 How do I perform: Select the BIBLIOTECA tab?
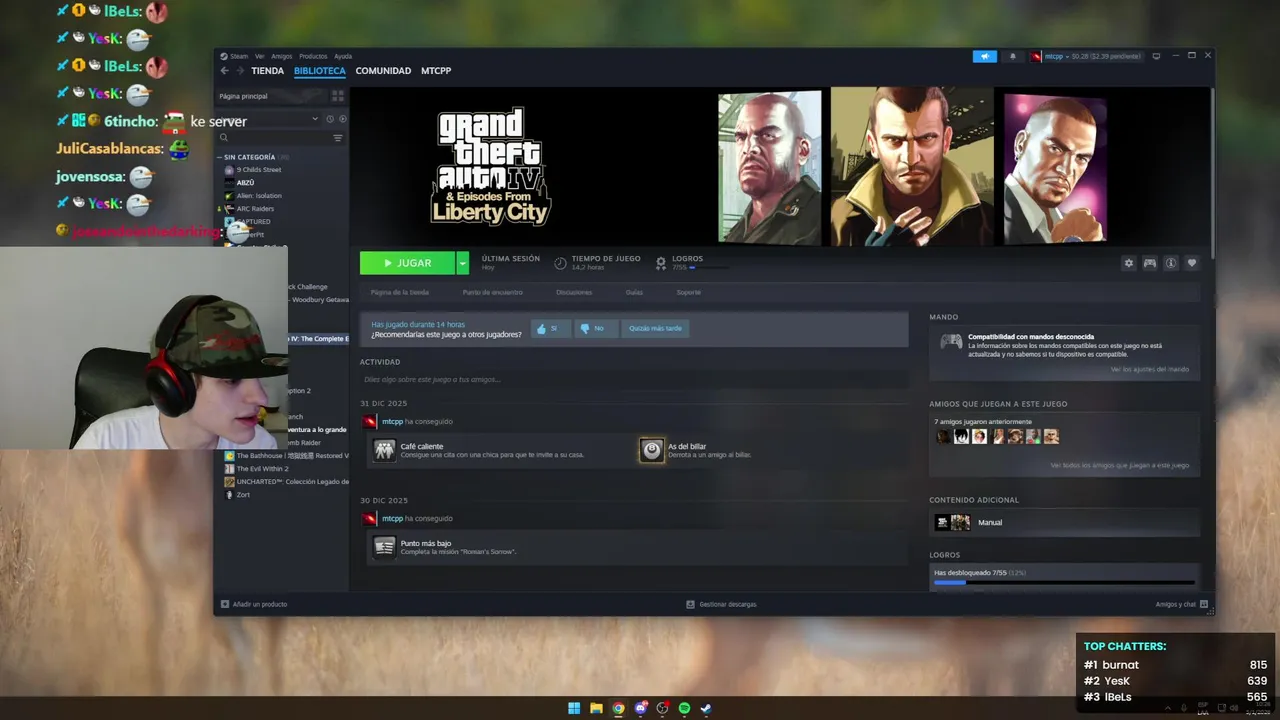point(320,71)
